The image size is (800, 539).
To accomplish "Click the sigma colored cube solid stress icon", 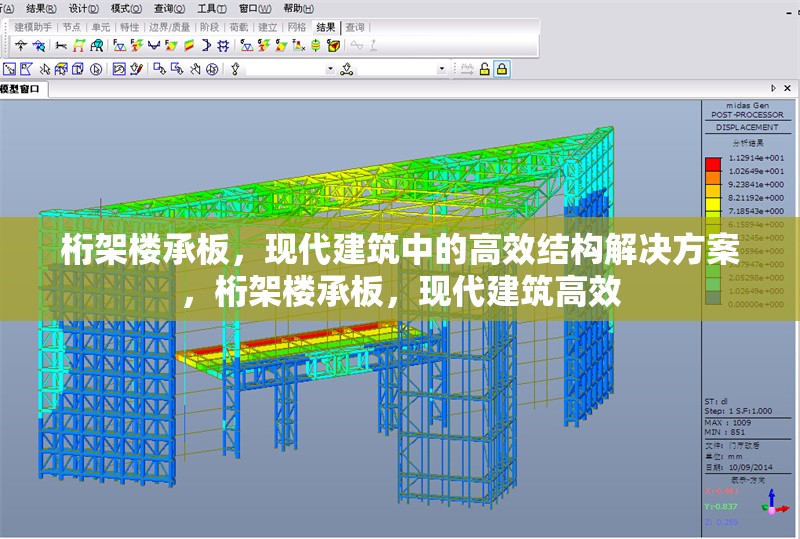I will click(x=334, y=46).
